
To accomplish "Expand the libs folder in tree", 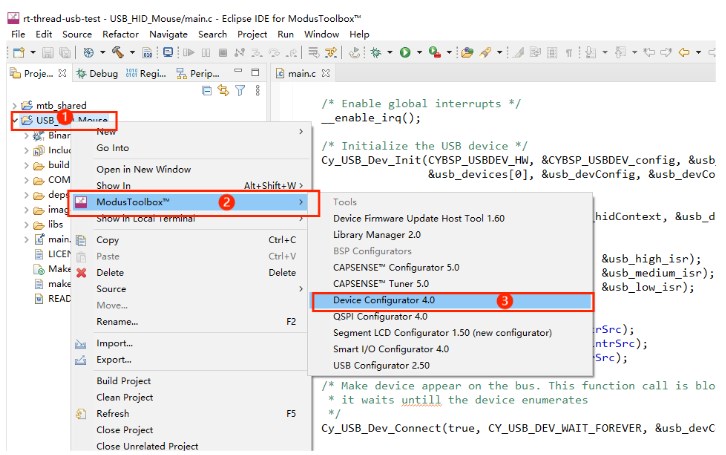I will (26, 225).
